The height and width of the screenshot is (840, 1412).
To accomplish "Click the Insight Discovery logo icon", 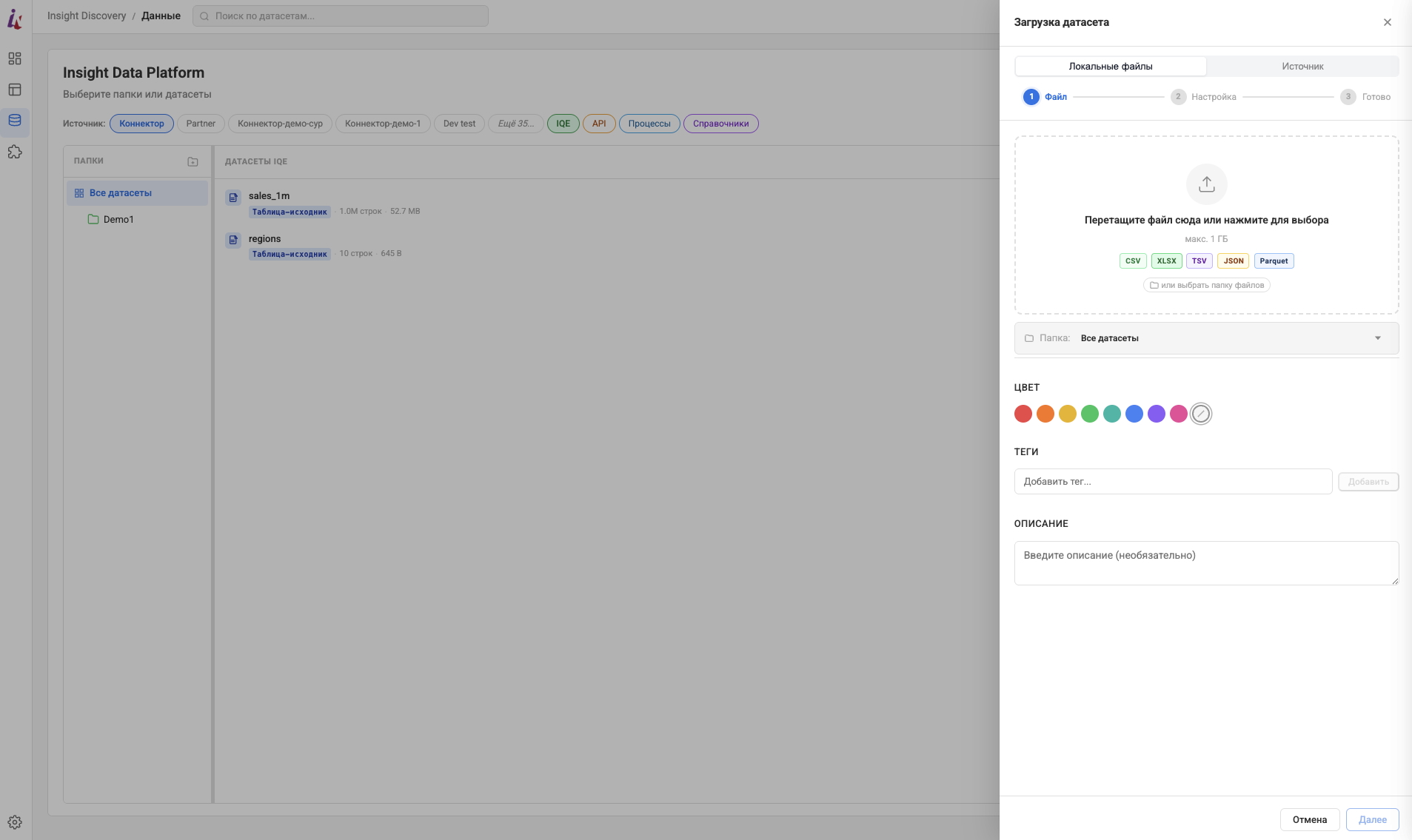I will coord(15,18).
